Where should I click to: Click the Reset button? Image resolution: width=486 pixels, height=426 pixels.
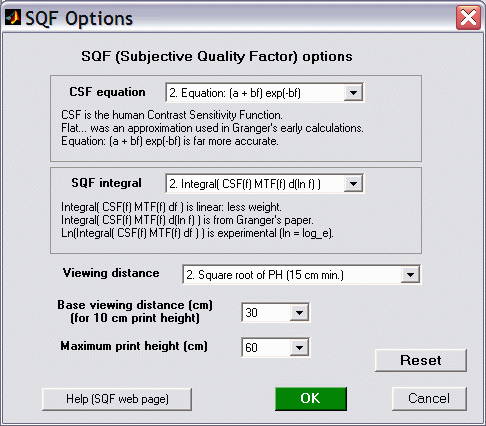tap(421, 360)
